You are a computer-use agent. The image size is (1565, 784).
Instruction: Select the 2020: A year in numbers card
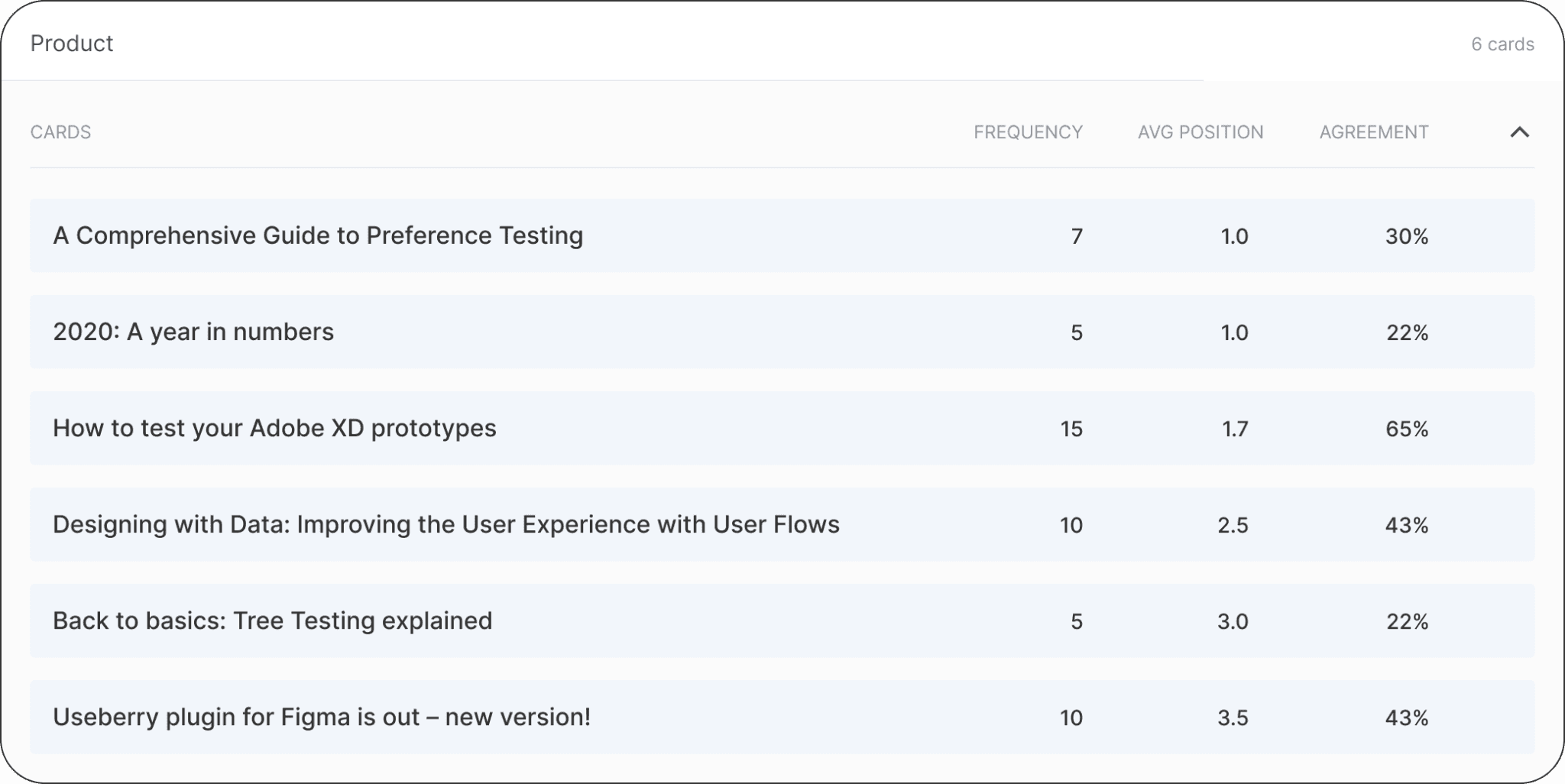pyautogui.click(x=193, y=332)
